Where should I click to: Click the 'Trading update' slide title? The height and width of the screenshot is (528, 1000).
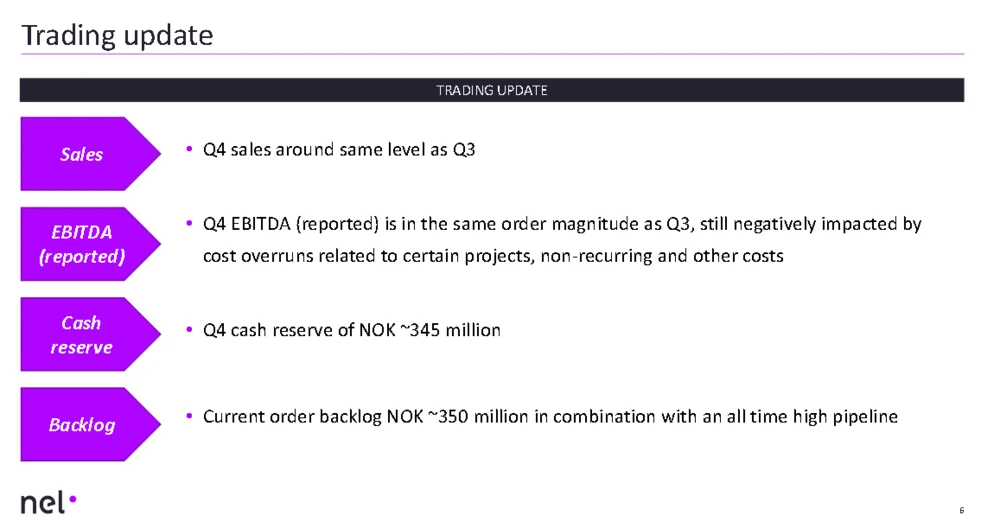point(117,35)
